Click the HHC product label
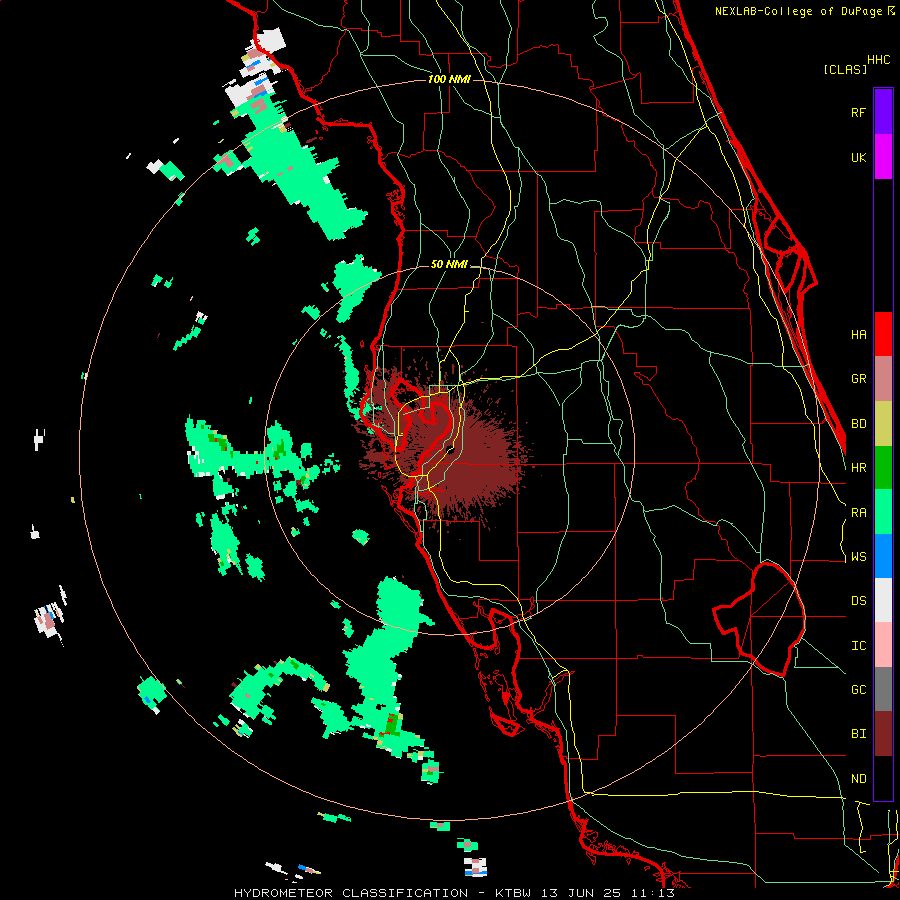This screenshot has height=900, width=900. point(878,60)
